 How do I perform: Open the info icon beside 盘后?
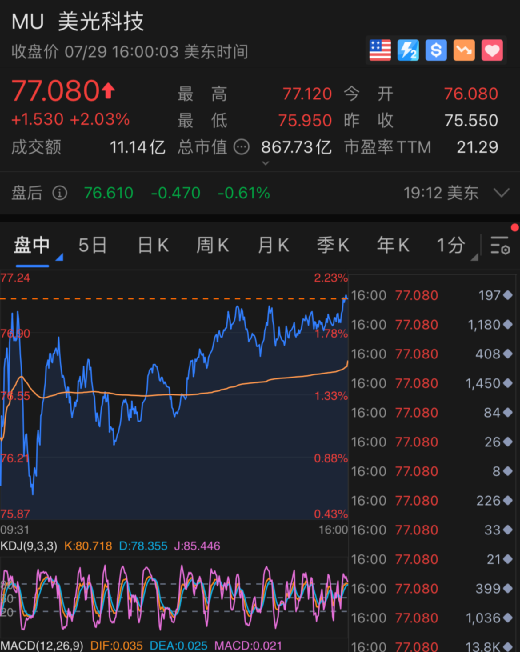click(60, 193)
